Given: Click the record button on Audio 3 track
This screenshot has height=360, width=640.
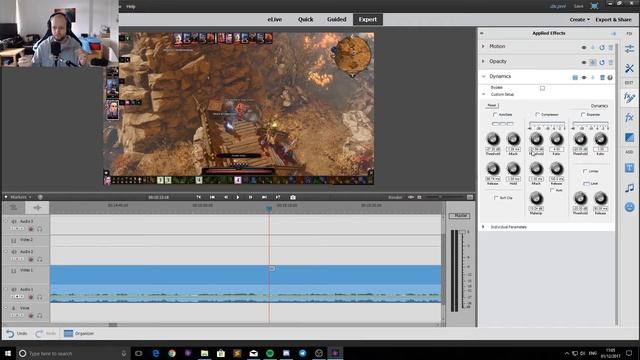Looking at the screenshot, I should tap(31, 229).
